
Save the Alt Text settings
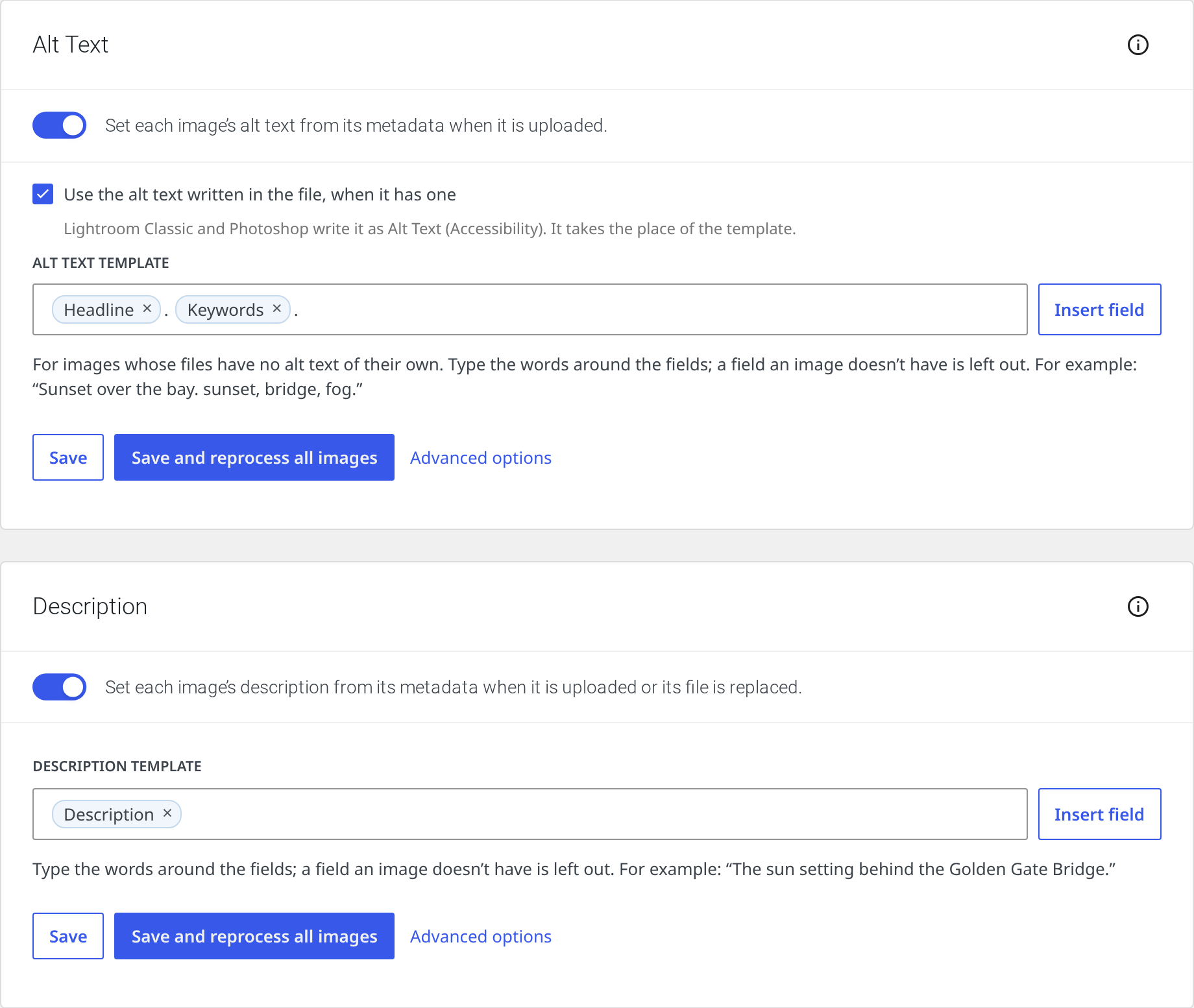pyautogui.click(x=68, y=457)
